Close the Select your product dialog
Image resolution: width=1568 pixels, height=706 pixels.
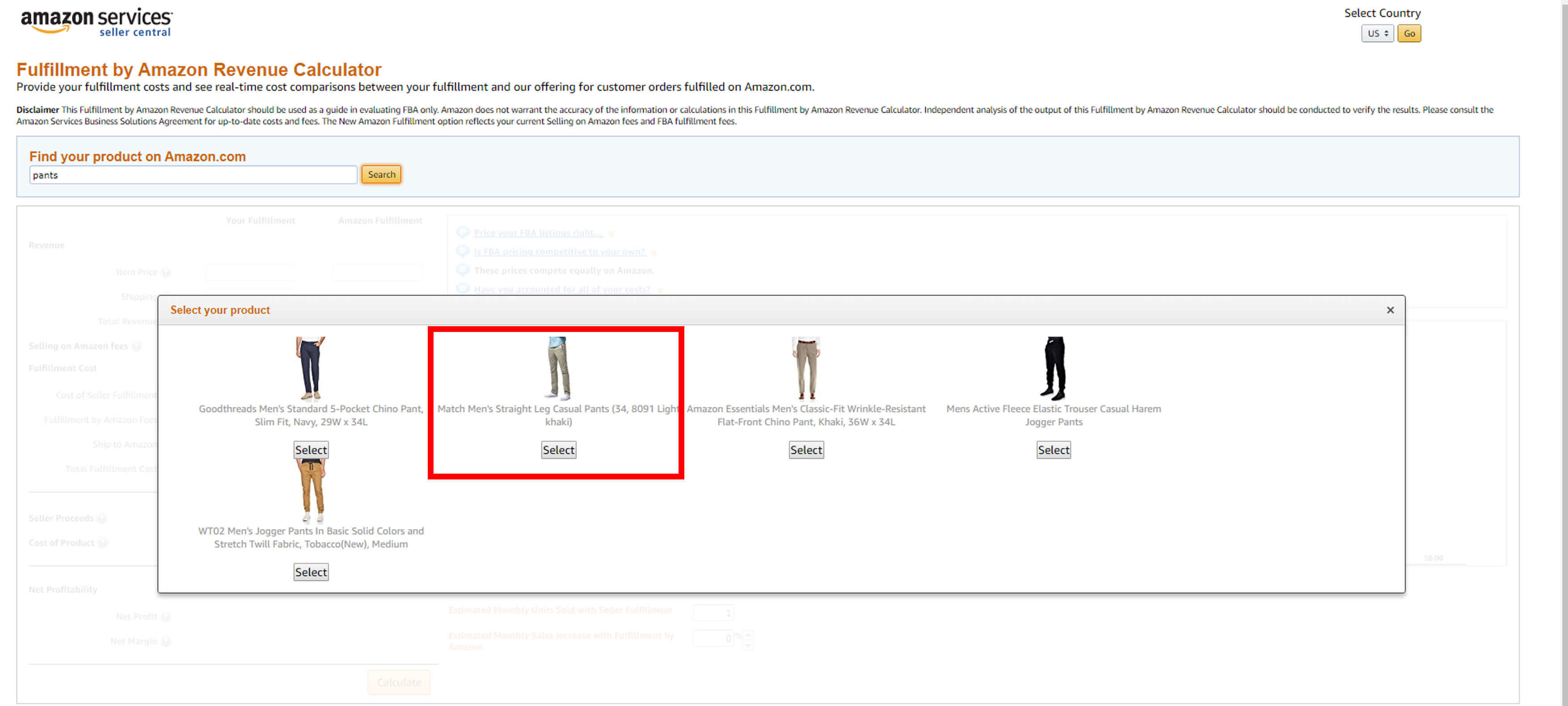click(1390, 310)
